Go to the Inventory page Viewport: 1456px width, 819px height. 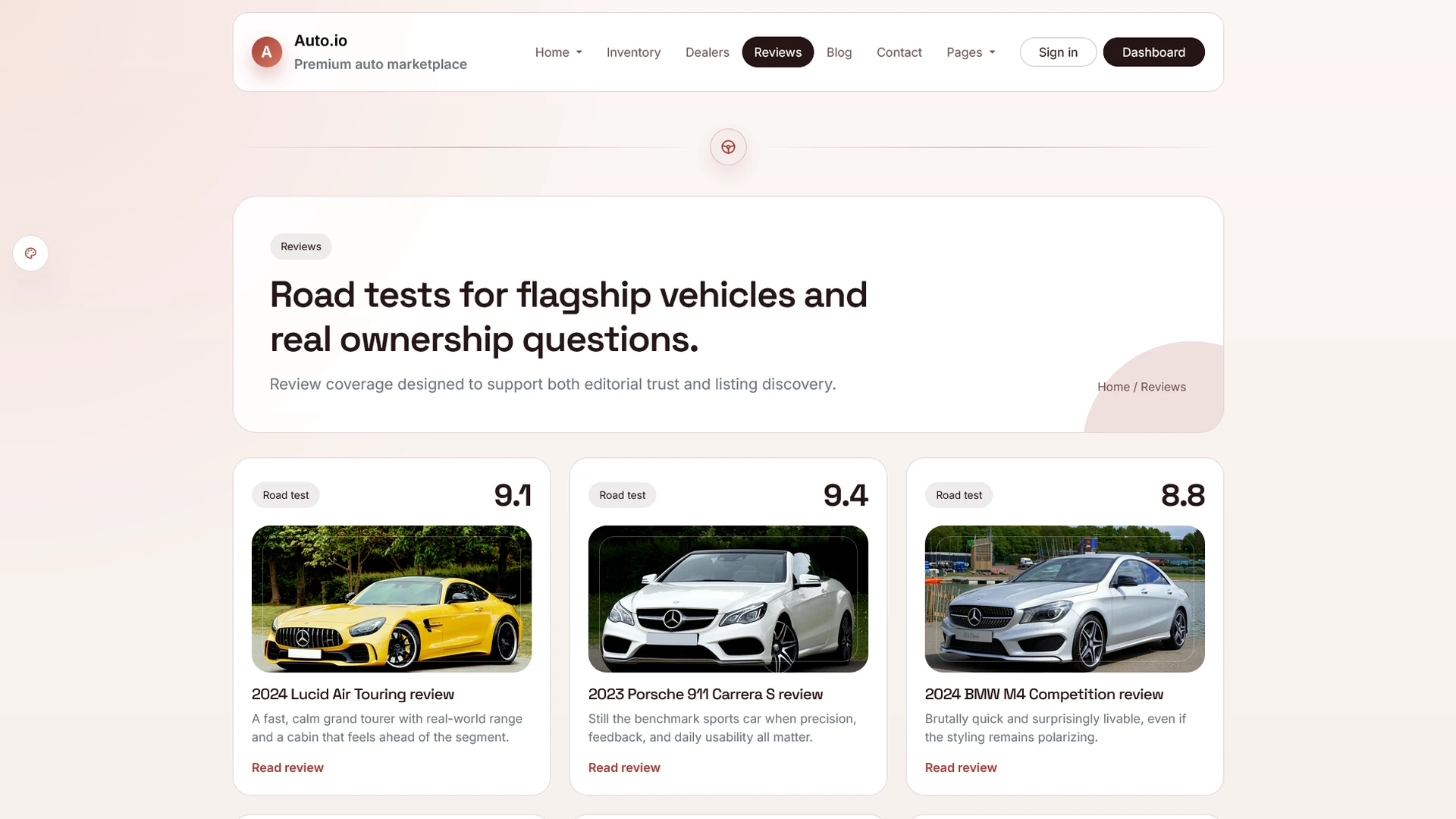pyautogui.click(x=633, y=52)
